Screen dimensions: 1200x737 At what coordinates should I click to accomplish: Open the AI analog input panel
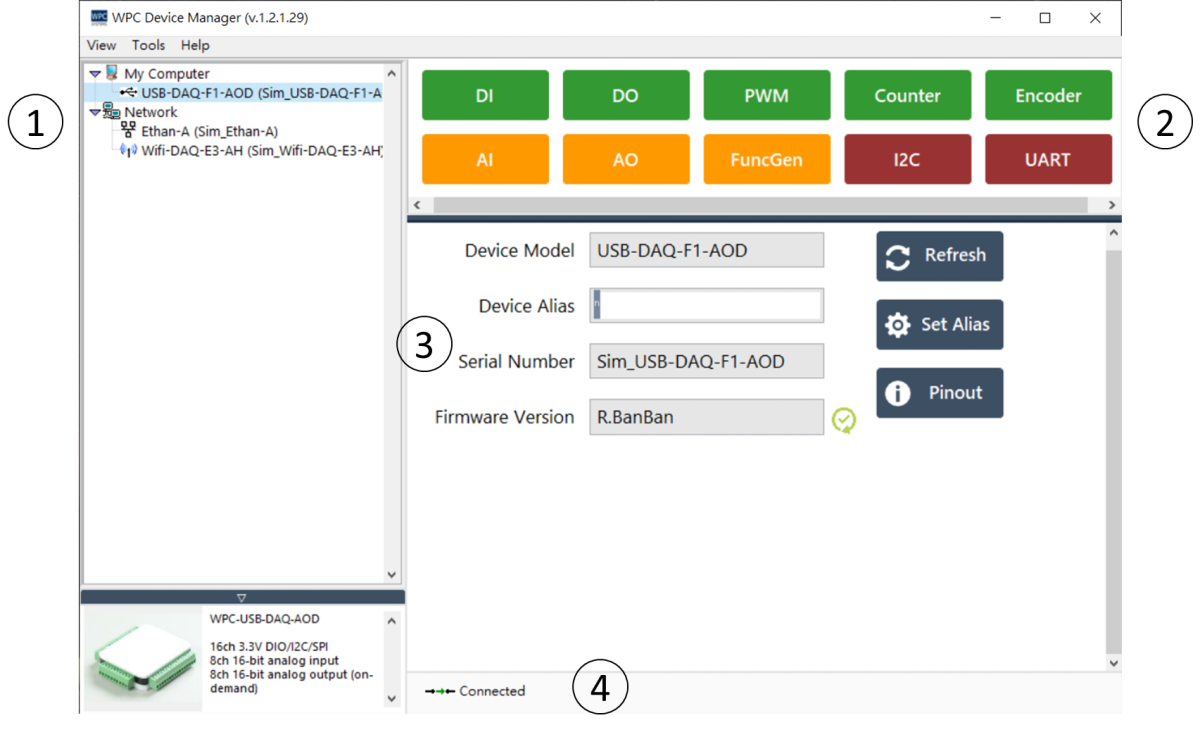485,159
